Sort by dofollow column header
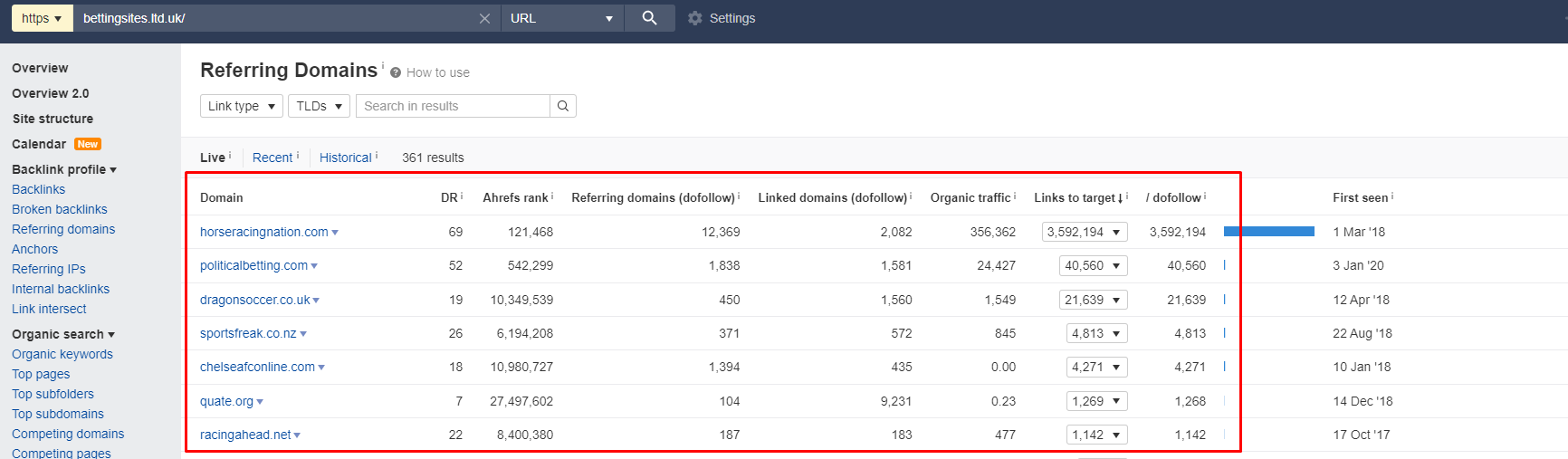Viewport: 1568px width, 459px height. click(x=1173, y=197)
